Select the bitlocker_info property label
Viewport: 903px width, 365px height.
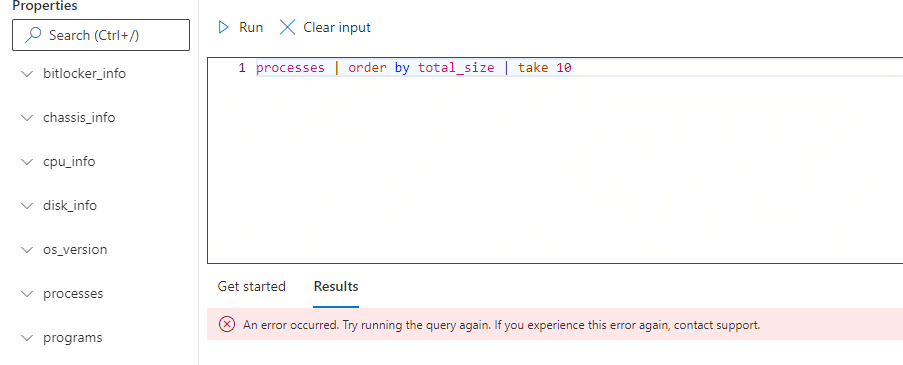click(x=85, y=74)
